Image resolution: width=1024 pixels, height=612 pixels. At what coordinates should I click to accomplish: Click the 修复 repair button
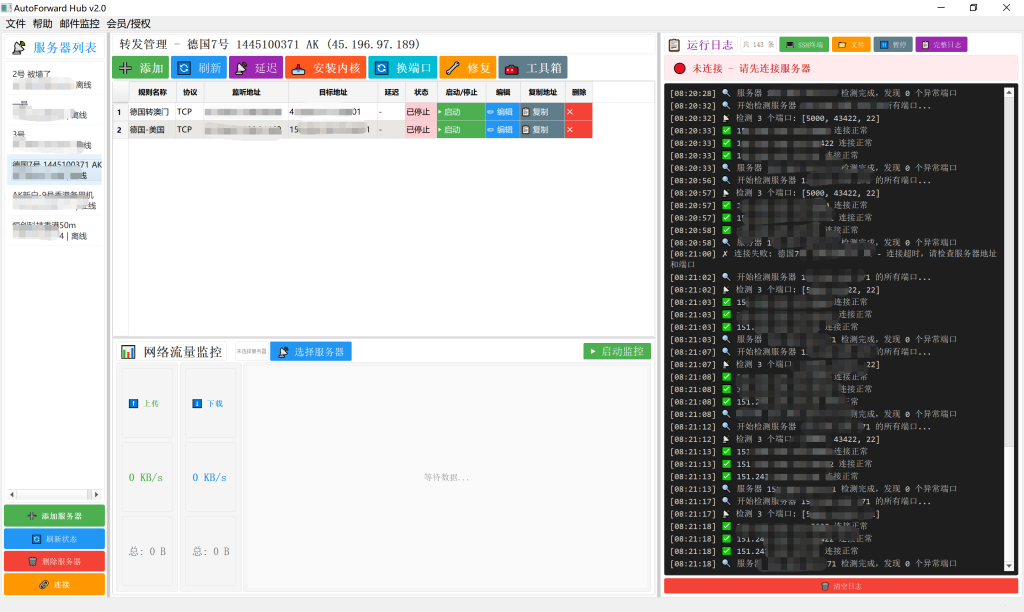(468, 68)
